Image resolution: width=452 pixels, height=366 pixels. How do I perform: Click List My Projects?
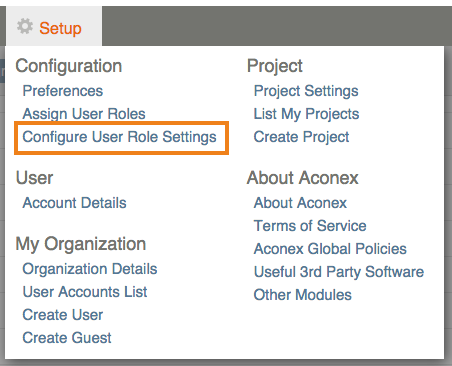(x=306, y=114)
